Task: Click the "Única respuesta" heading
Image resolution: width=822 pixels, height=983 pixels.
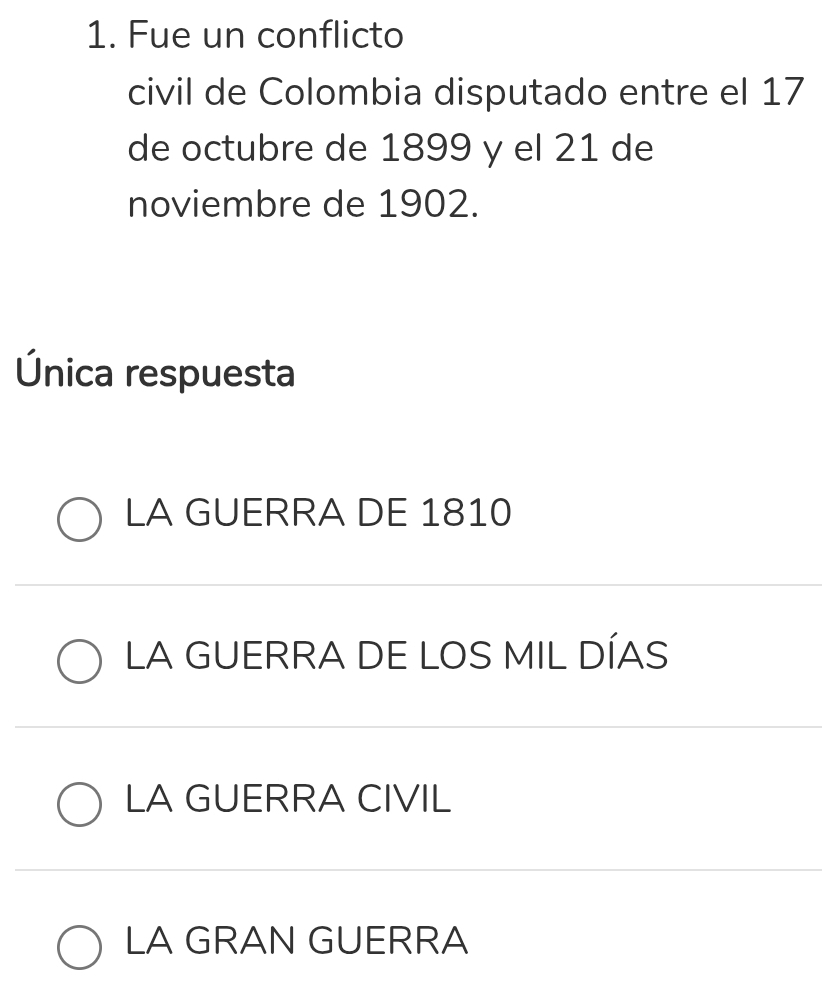Action: pyautogui.click(x=156, y=375)
